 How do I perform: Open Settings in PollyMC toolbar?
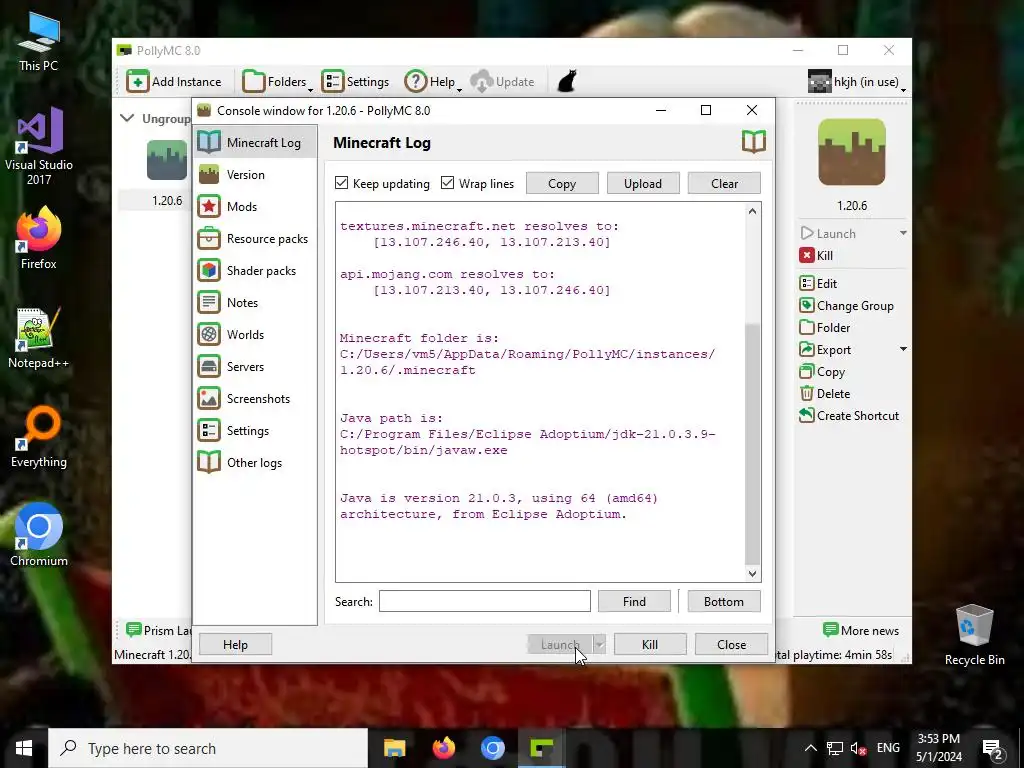[356, 82]
